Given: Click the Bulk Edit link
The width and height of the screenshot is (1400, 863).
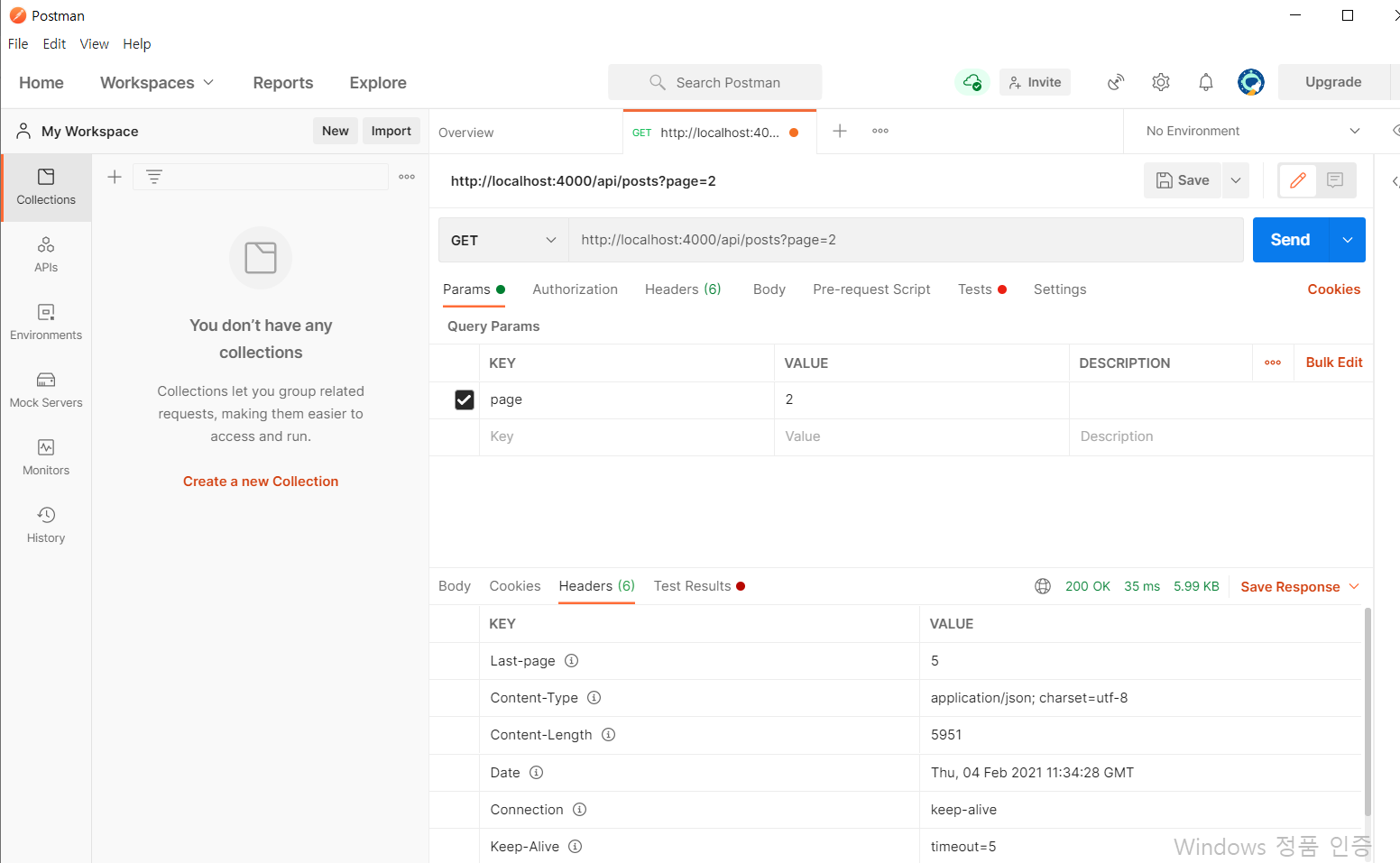Looking at the screenshot, I should click(1334, 363).
